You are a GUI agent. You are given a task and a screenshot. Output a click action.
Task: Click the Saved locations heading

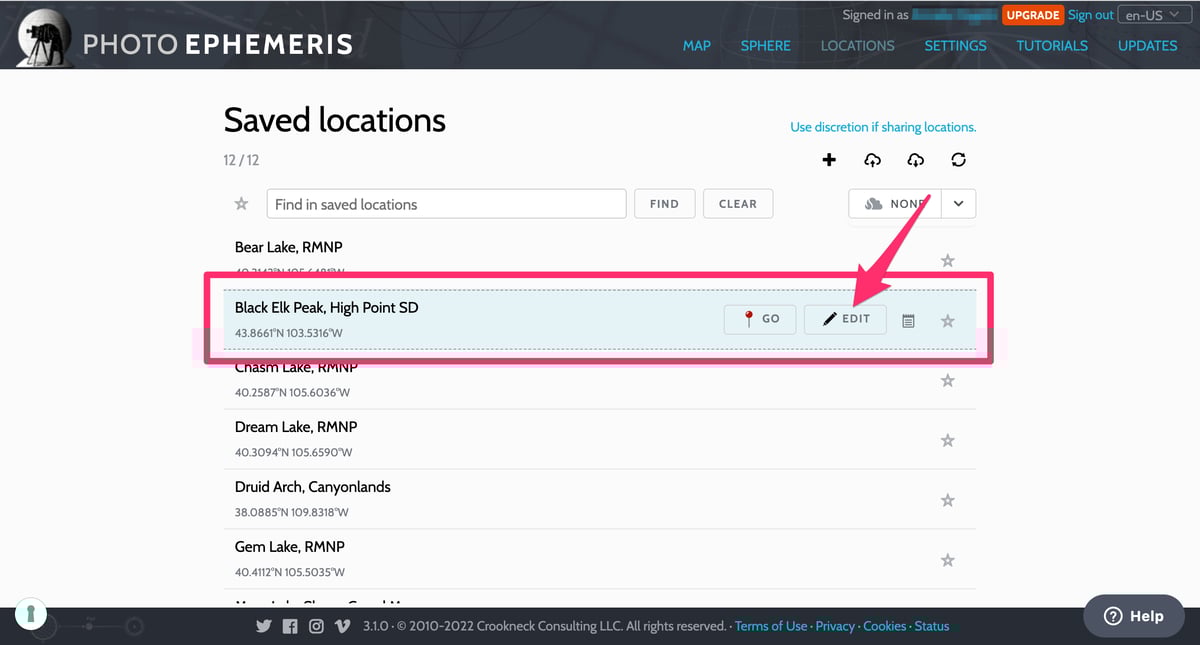[335, 120]
